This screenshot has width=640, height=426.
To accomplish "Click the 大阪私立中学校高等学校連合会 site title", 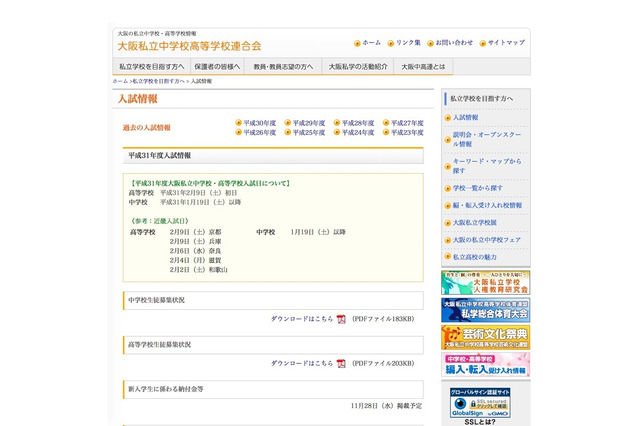I will [x=189, y=46].
